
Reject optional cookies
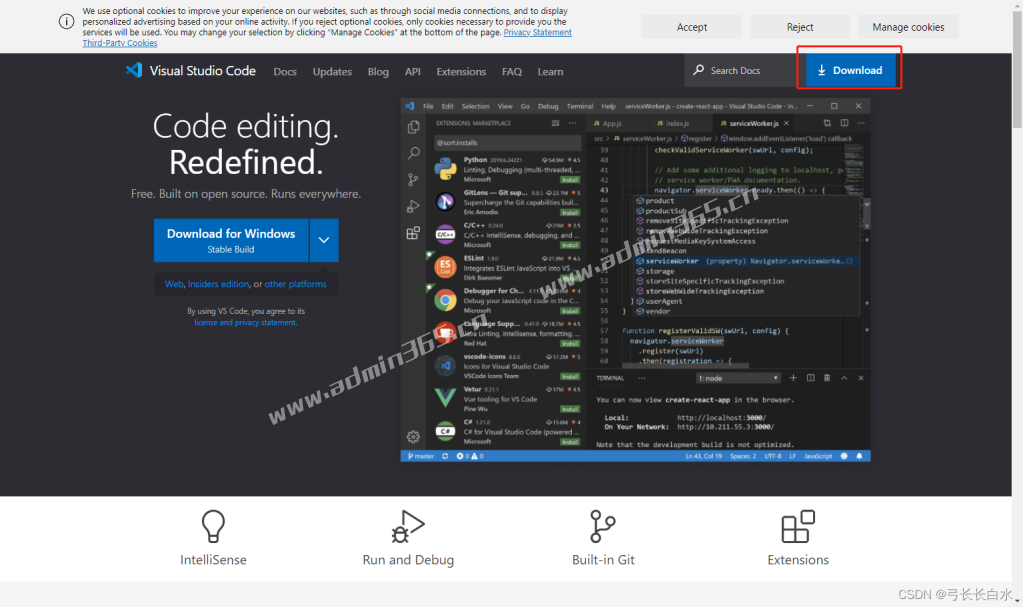pos(800,27)
